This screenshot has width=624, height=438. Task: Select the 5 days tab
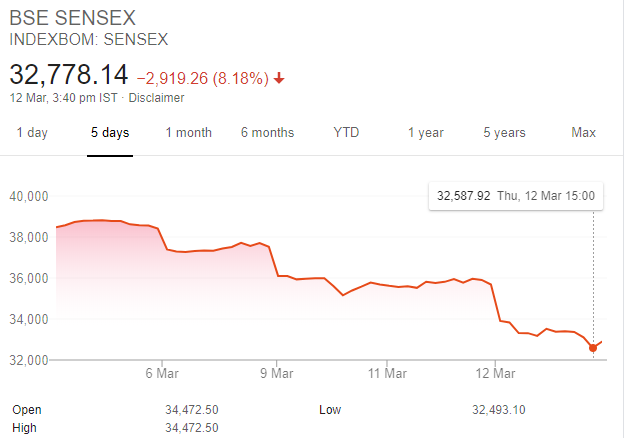tap(109, 133)
